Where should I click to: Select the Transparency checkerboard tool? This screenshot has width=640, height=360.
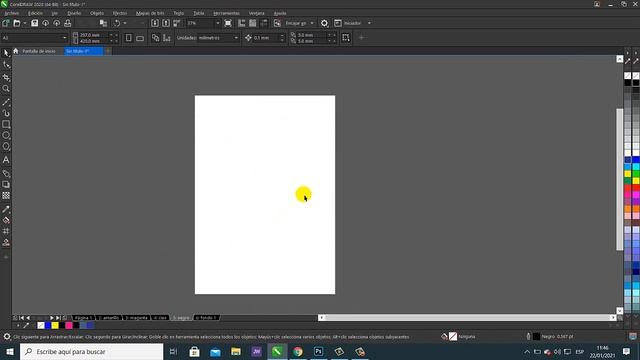(x=6, y=196)
